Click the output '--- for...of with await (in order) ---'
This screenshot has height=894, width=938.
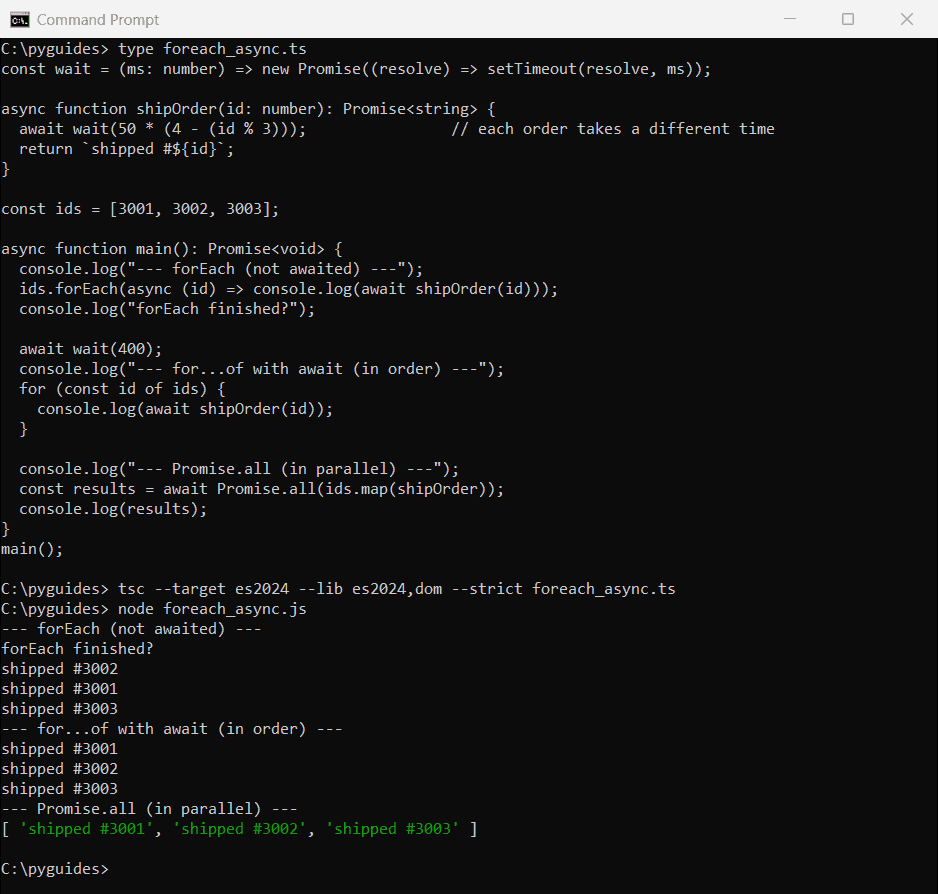[172, 729]
